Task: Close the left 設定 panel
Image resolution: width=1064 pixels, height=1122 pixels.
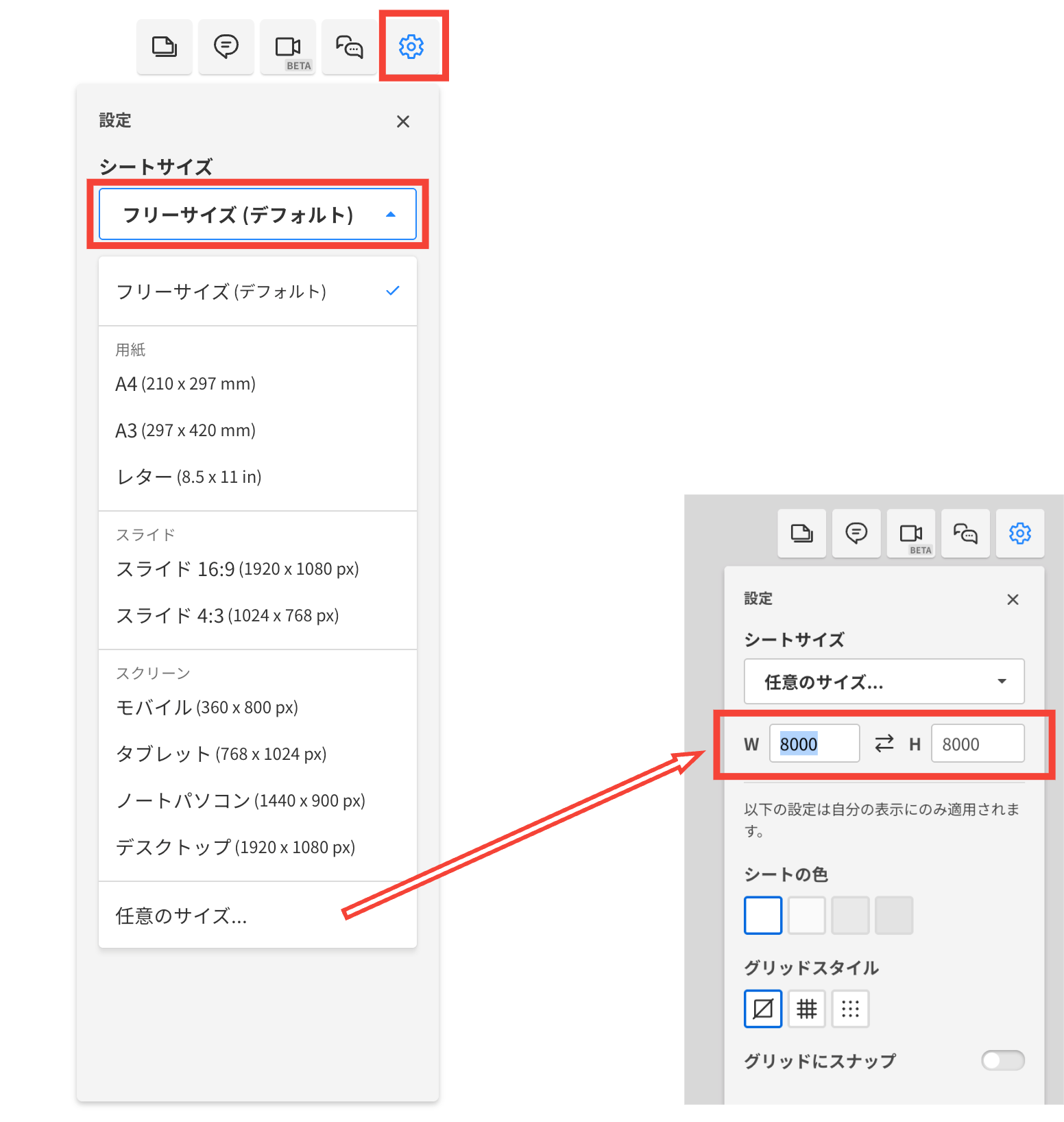Action: point(403,121)
